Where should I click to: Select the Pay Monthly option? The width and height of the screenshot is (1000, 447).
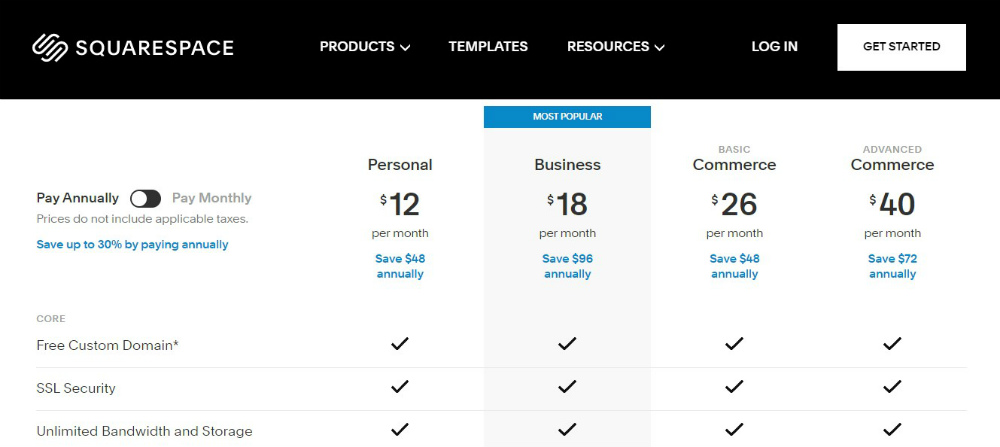pos(212,198)
